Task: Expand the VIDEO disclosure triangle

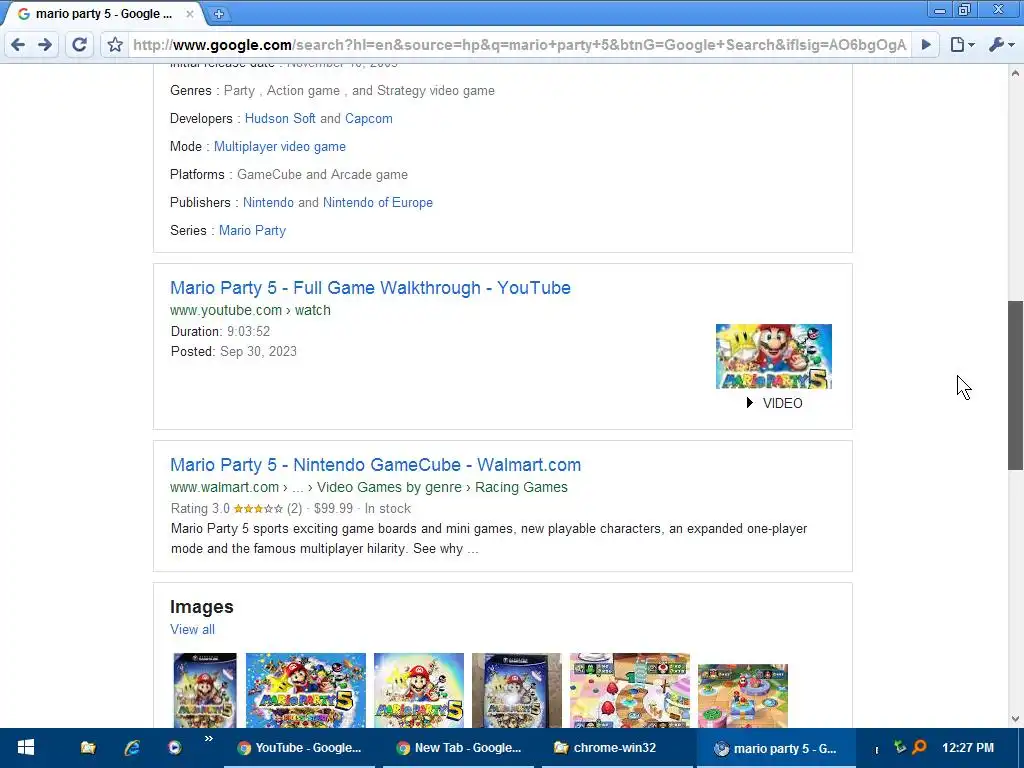Action: 750,403
